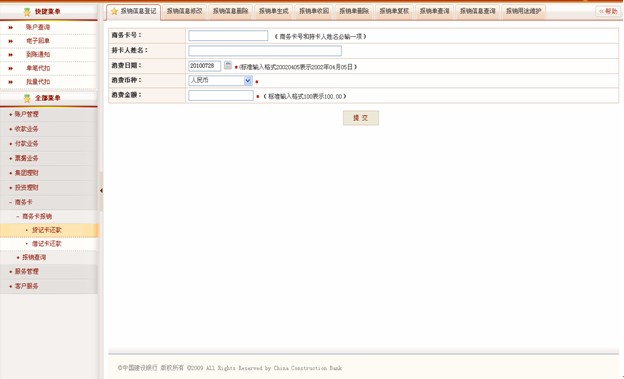This screenshot has height=379, width=624.
Task: Focus the 商务卡号 input field
Action: coord(228,36)
